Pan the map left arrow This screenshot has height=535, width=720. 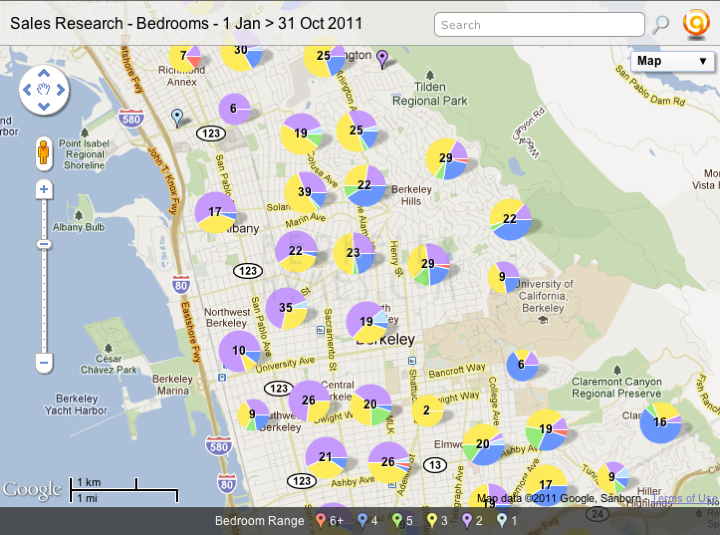click(27, 90)
